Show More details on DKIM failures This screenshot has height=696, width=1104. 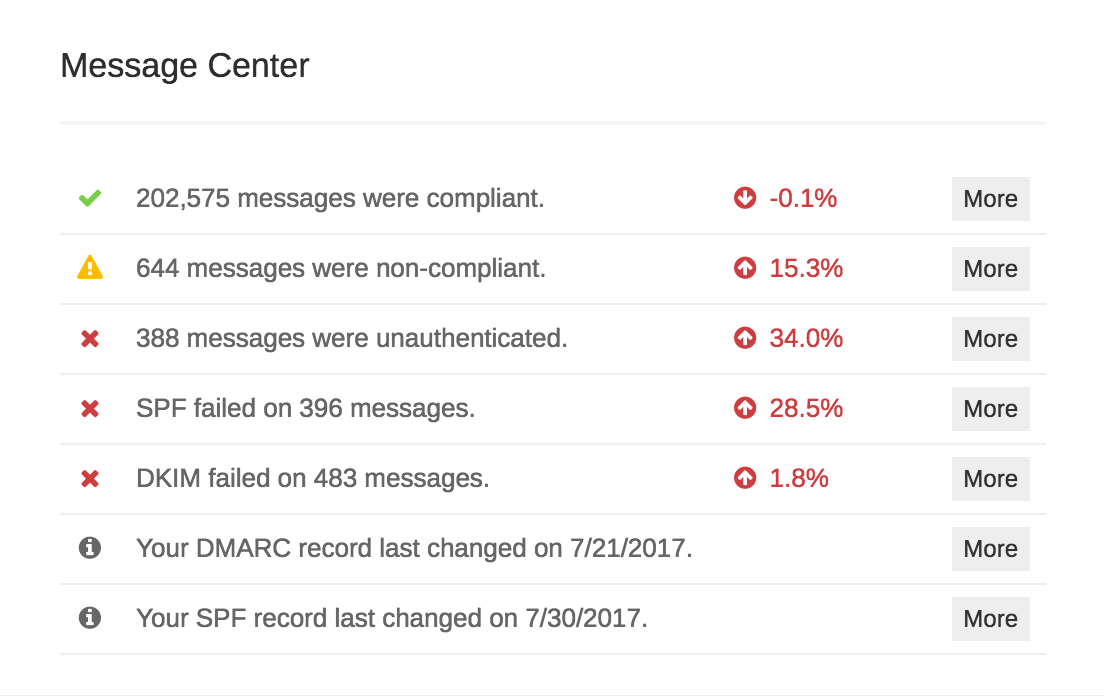(x=991, y=479)
